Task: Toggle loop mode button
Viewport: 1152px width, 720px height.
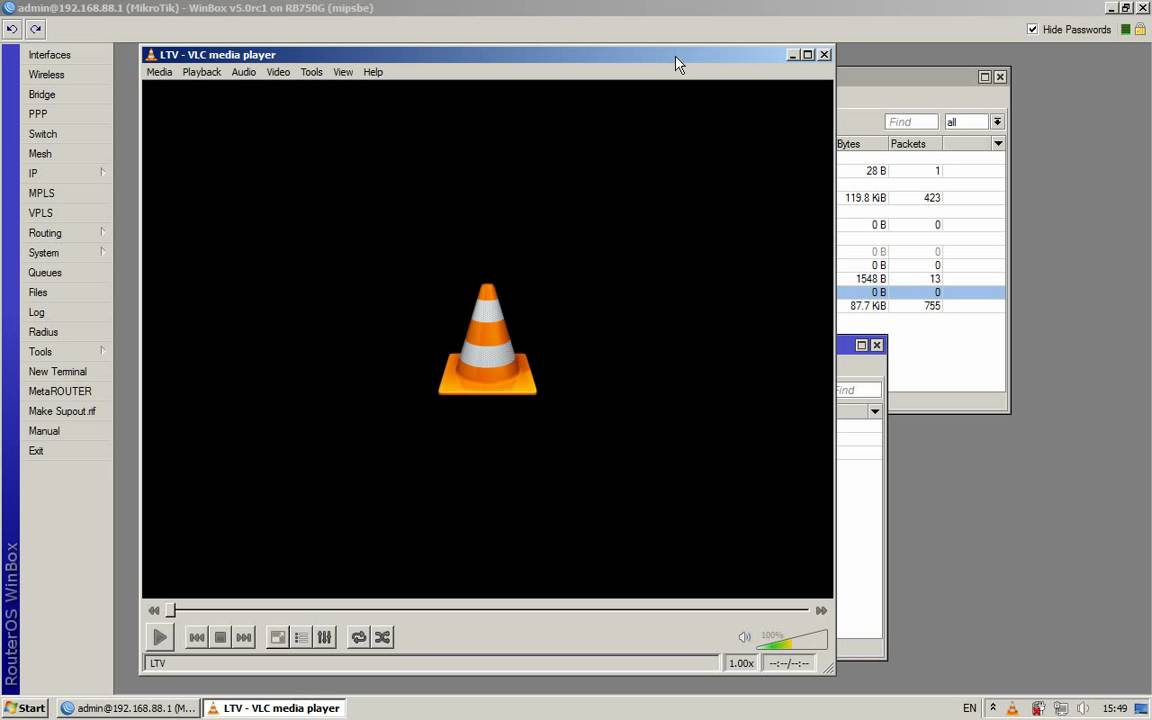Action: coord(358,637)
